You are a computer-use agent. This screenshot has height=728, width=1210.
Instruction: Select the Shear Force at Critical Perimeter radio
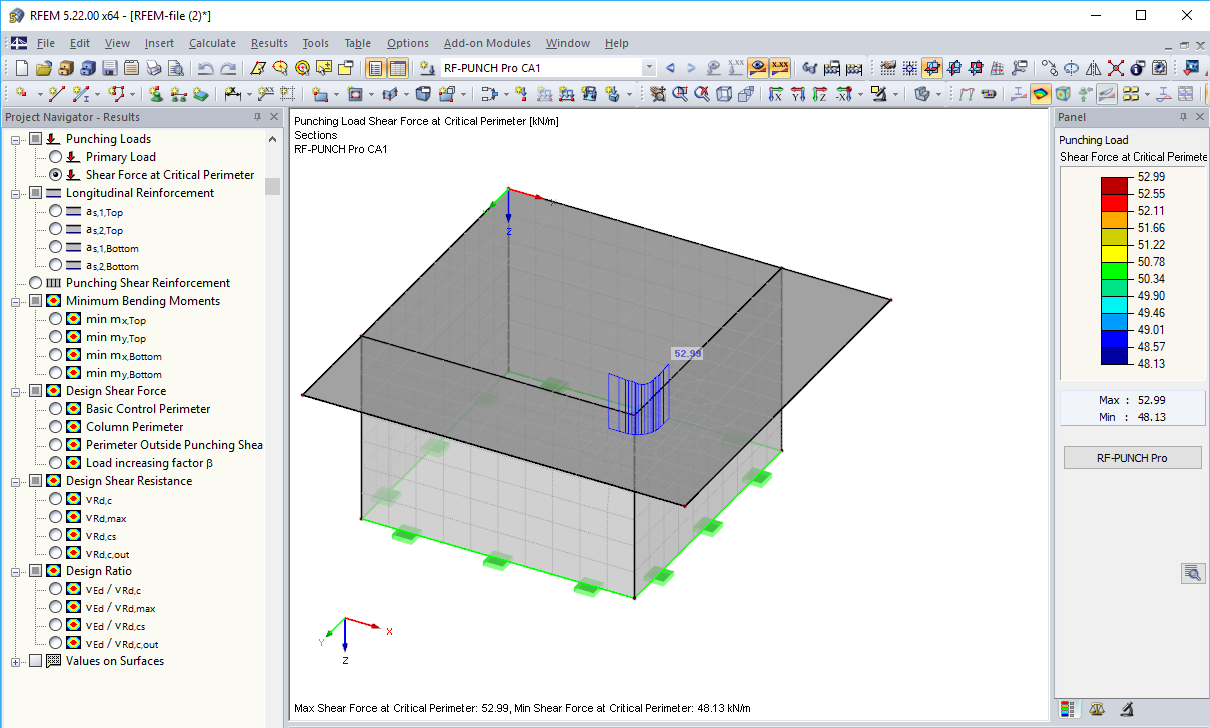tap(56, 174)
